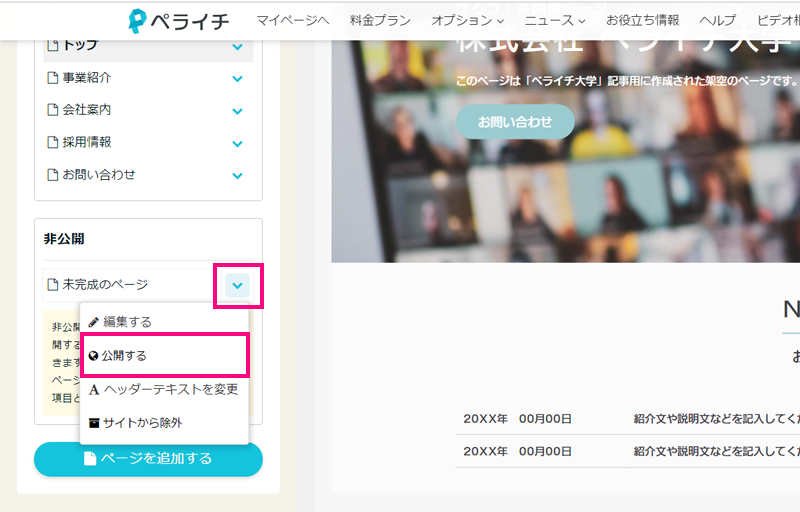Open the オプション navigation dropdown
Viewport: 800px width, 512px height.
[467, 20]
